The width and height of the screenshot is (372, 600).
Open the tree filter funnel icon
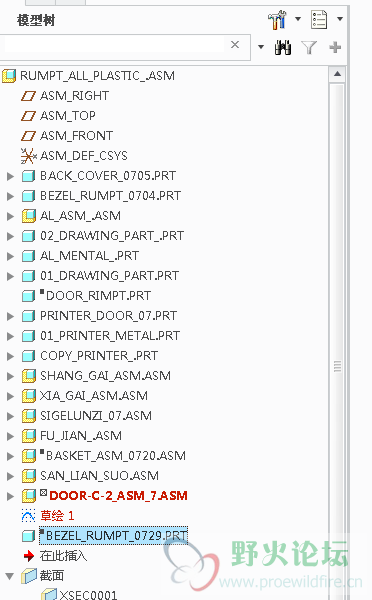pos(309,47)
